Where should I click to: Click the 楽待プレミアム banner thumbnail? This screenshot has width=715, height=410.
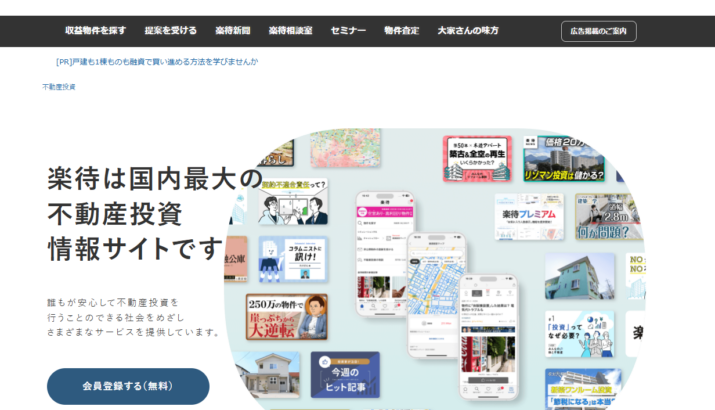click(x=529, y=215)
